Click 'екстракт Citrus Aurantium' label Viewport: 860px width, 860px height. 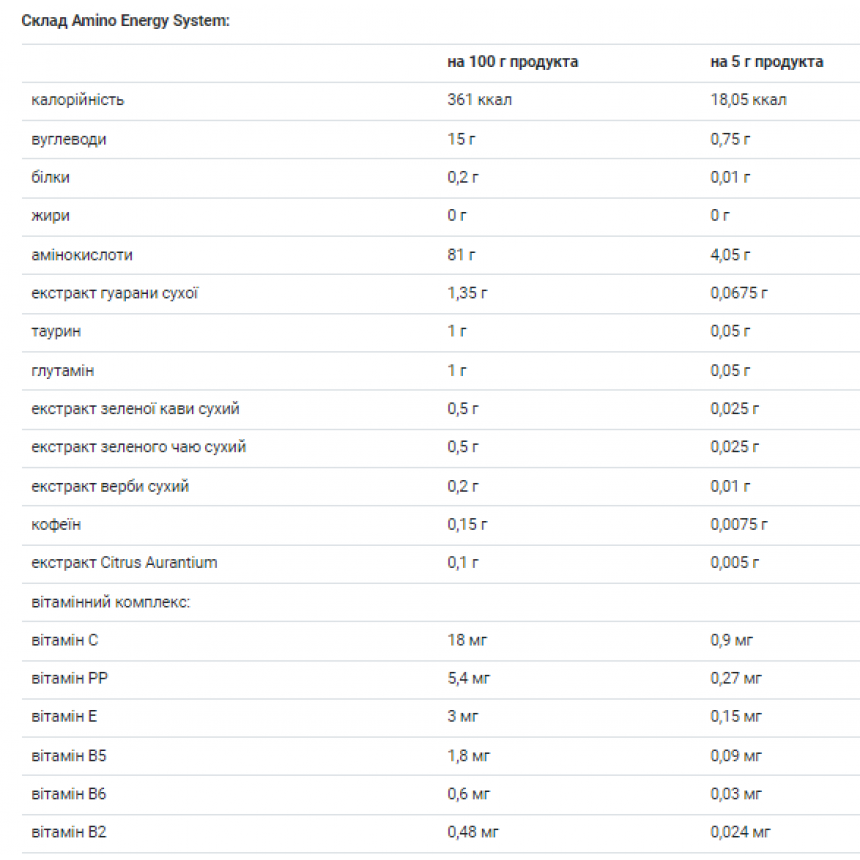(x=125, y=563)
